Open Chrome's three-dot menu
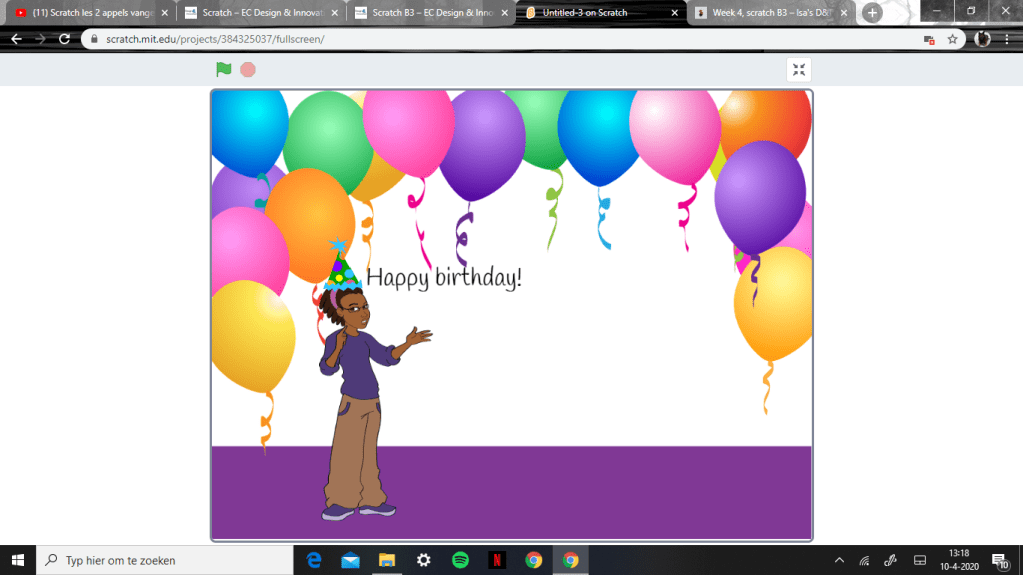This screenshot has height=575, width=1023. (x=1008, y=39)
